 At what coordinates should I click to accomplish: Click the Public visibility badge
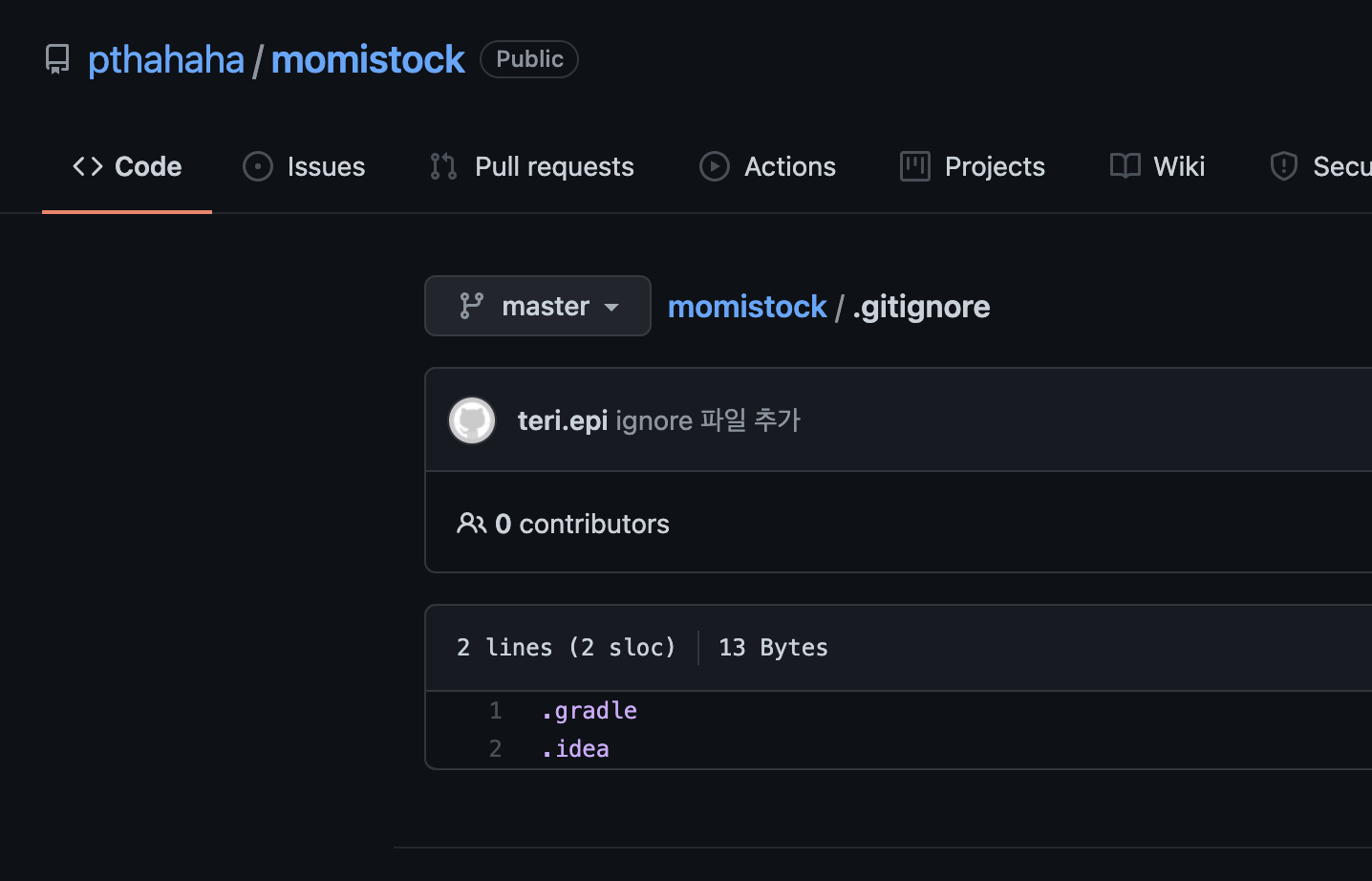[529, 59]
